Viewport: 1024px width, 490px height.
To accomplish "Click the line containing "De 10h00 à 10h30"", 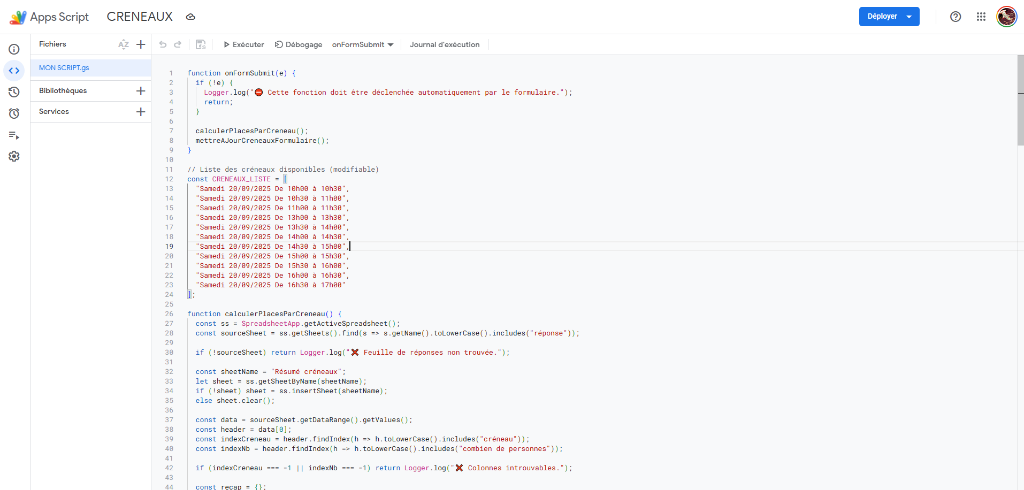I will coord(272,188).
